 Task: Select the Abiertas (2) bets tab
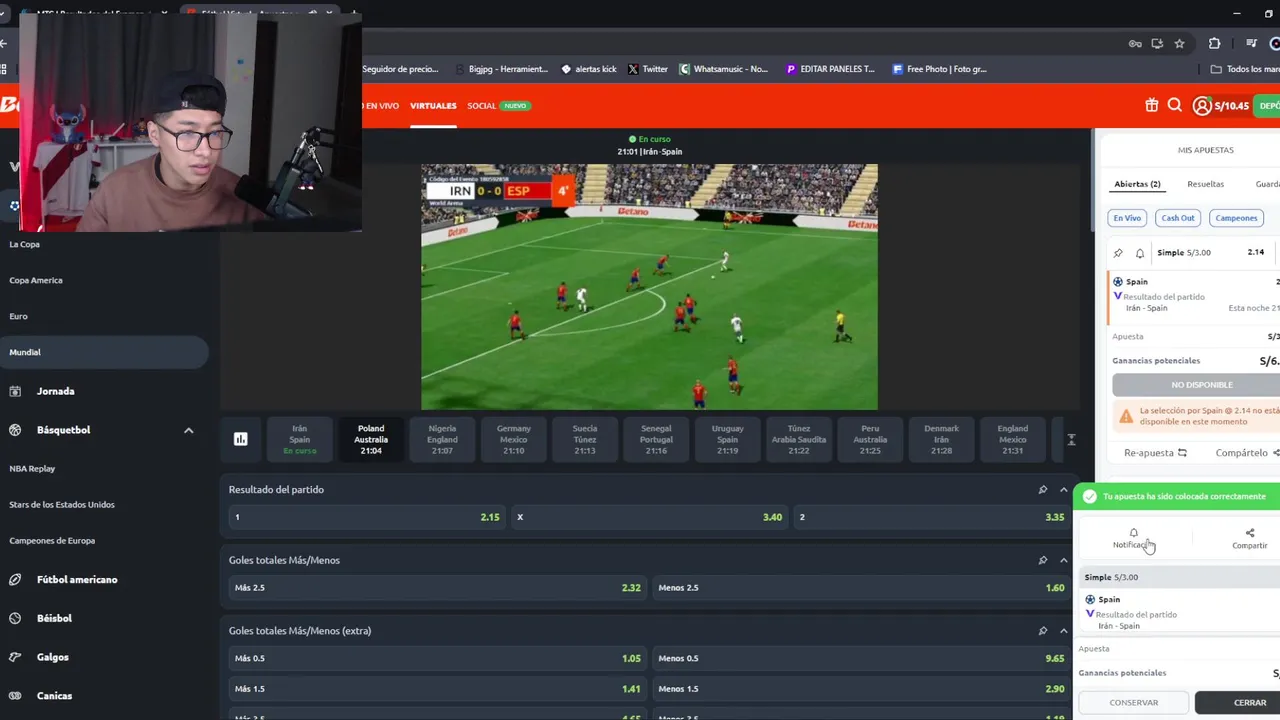1137,184
